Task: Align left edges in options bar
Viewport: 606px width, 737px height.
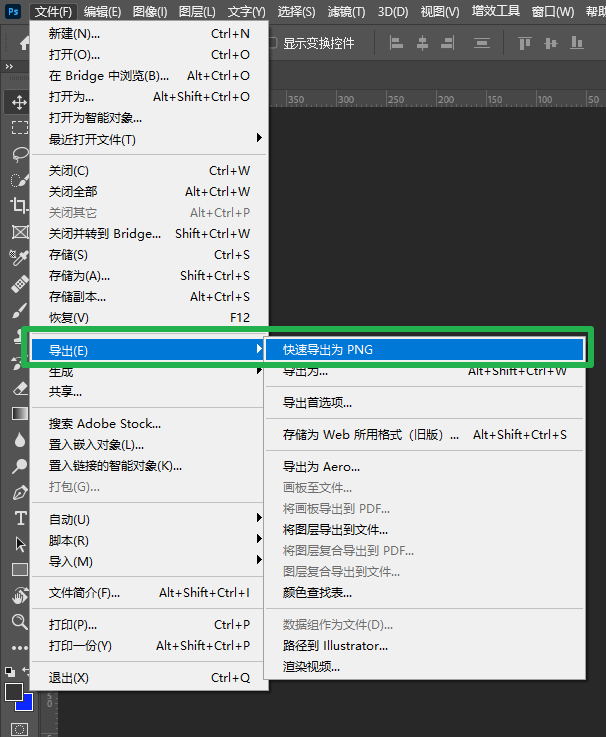Action: click(x=396, y=43)
